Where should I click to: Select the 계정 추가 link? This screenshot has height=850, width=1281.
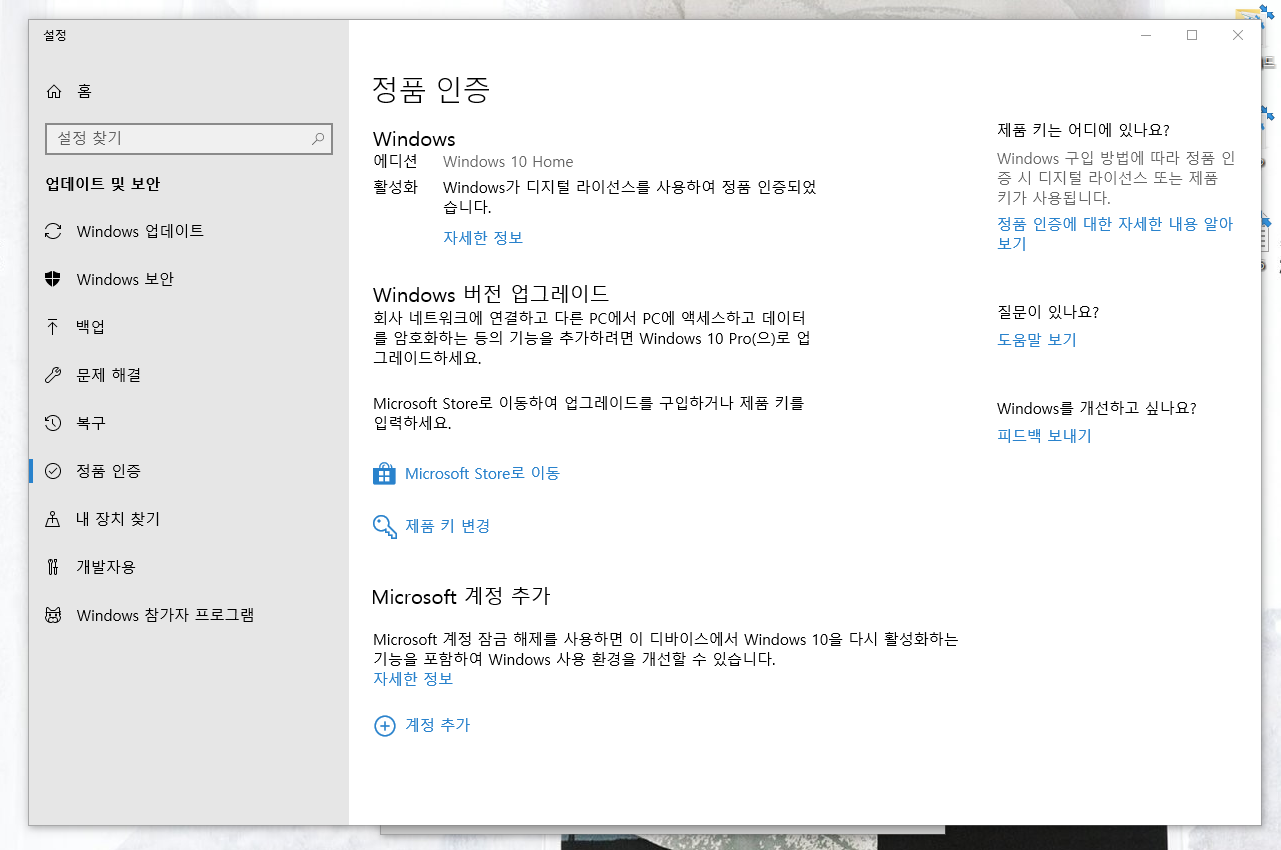[x=437, y=725]
